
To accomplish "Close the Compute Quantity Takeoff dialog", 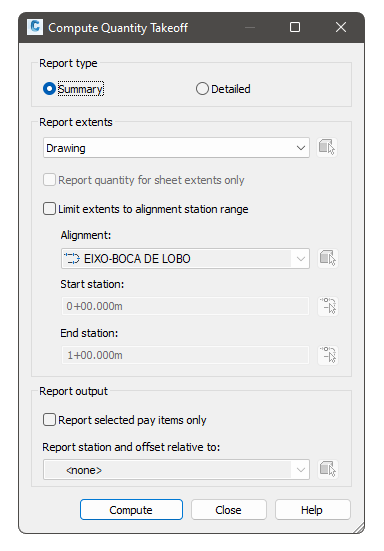I will pos(341,27).
